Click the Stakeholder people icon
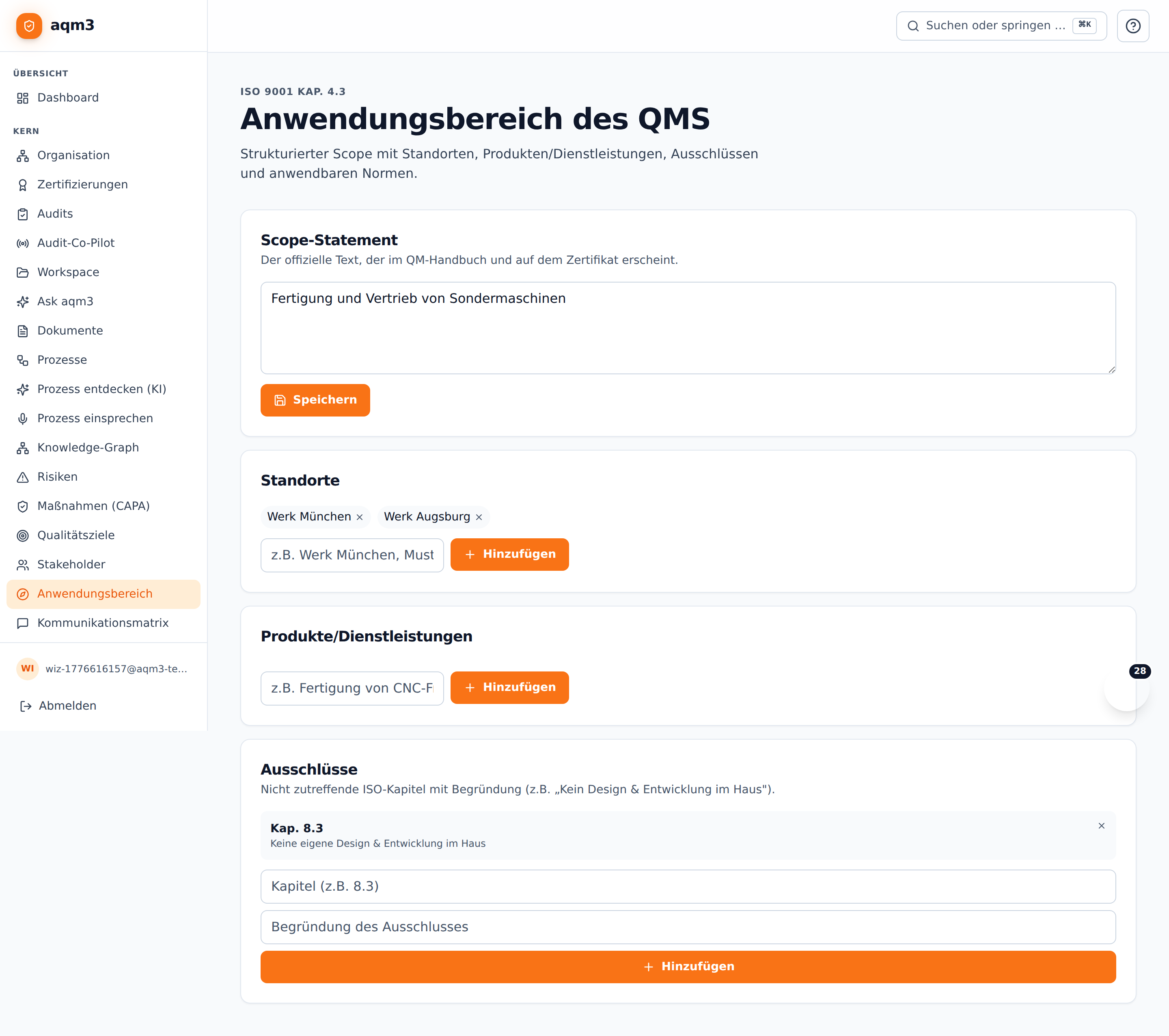Image resolution: width=1169 pixels, height=1036 pixels. pos(23,565)
